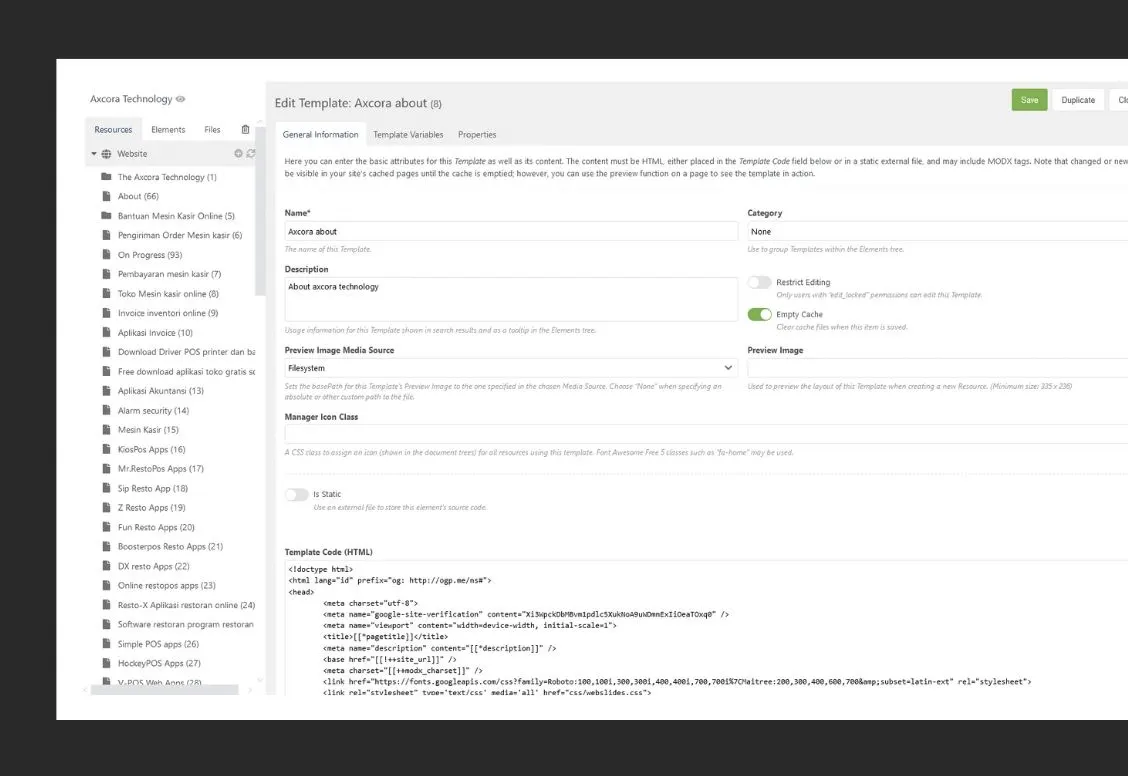Open the trash bin icon tab
Viewport: 1128px width, 776px height.
pyautogui.click(x=245, y=129)
